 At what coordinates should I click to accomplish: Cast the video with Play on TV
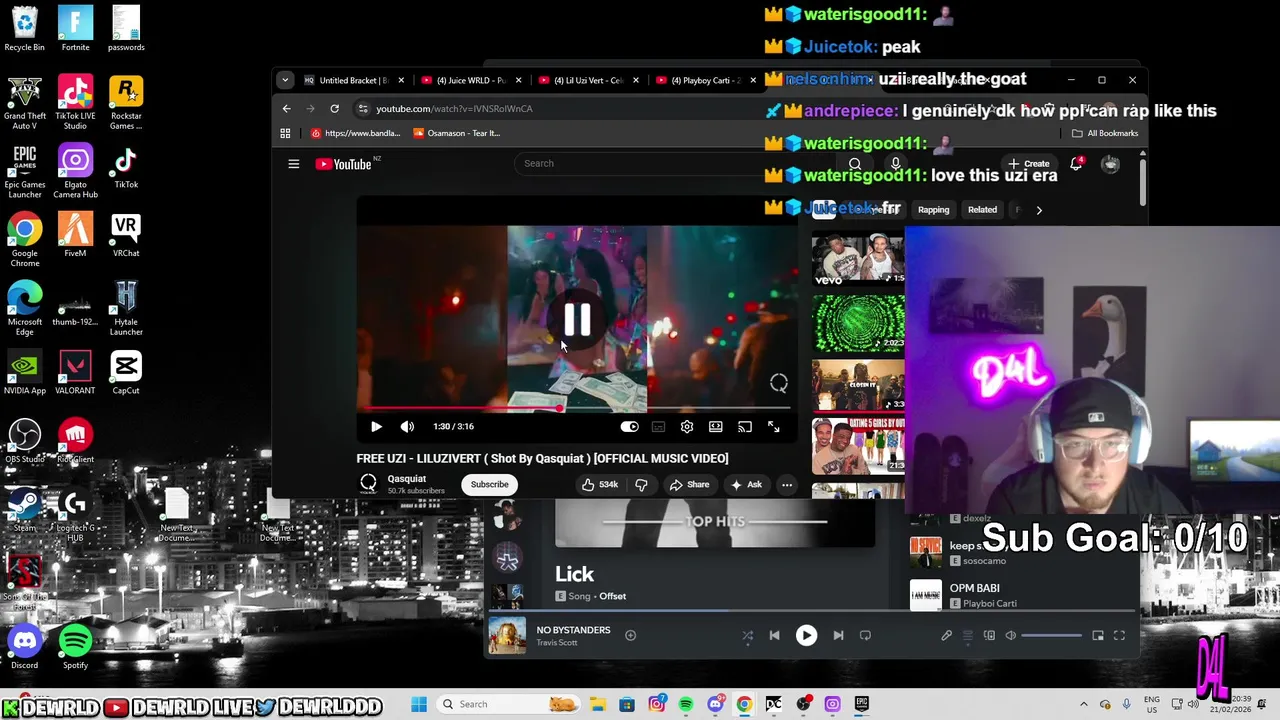pyautogui.click(x=745, y=427)
